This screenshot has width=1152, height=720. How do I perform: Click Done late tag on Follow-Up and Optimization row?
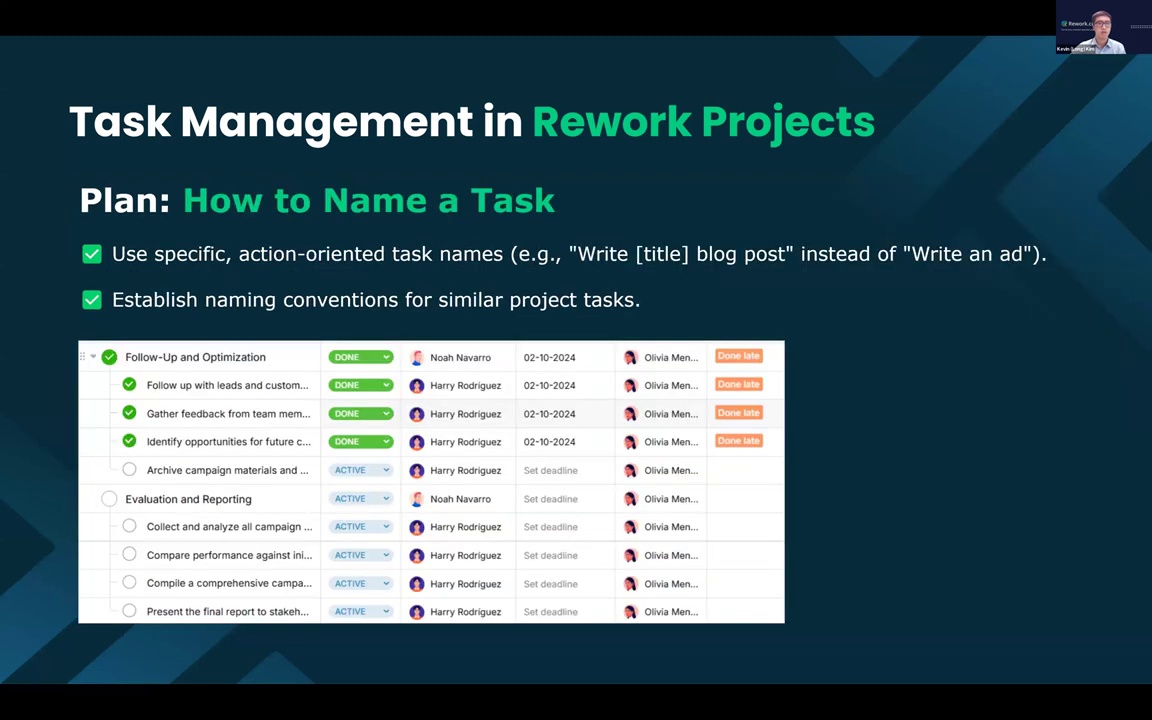click(x=738, y=356)
